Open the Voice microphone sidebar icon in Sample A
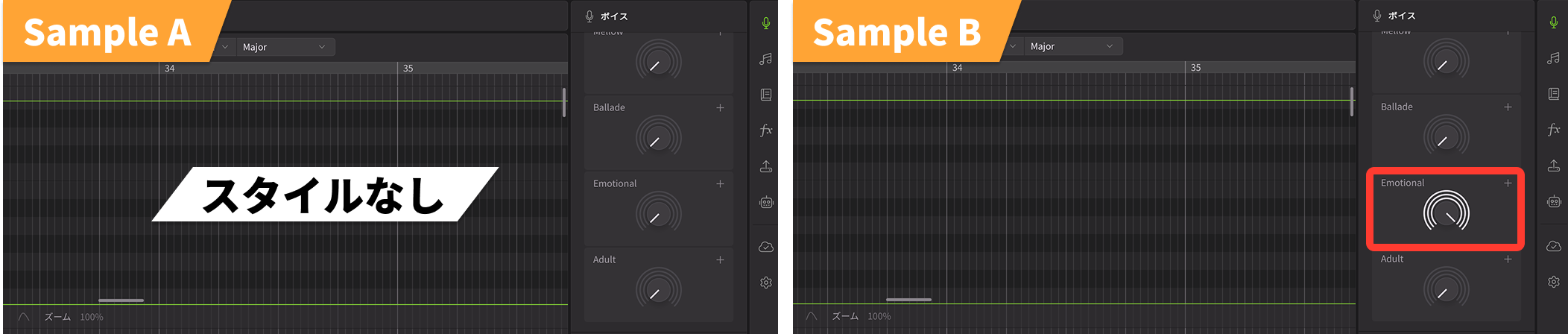 (765, 23)
